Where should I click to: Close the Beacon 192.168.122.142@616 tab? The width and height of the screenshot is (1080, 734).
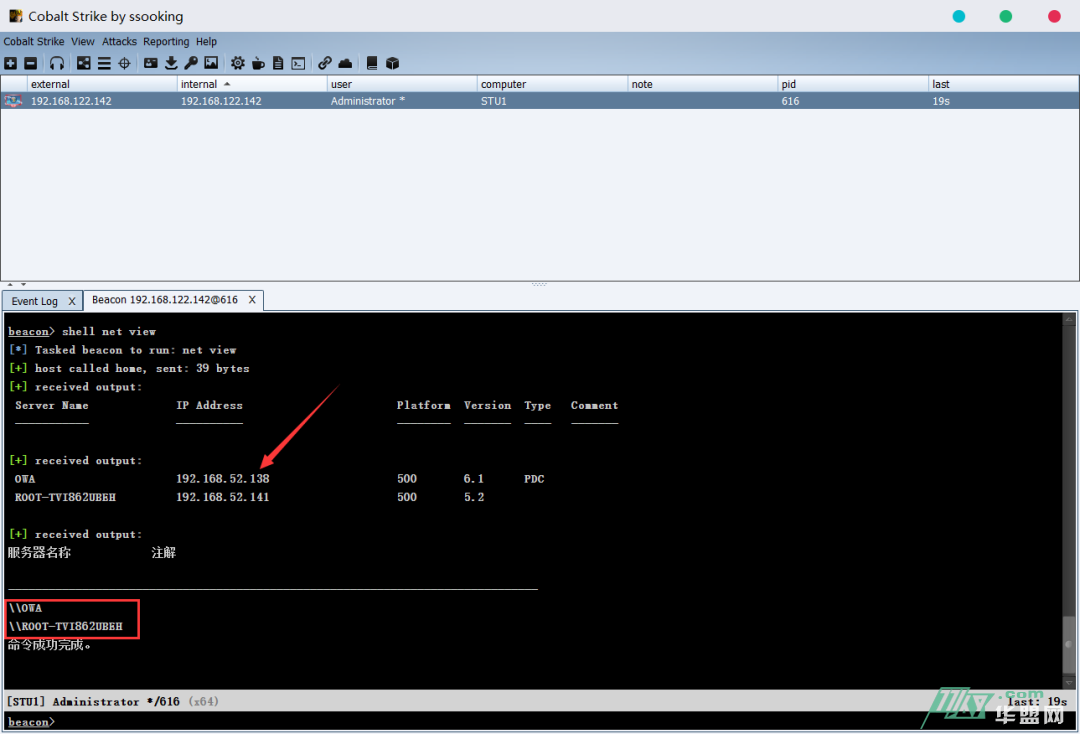coord(252,300)
